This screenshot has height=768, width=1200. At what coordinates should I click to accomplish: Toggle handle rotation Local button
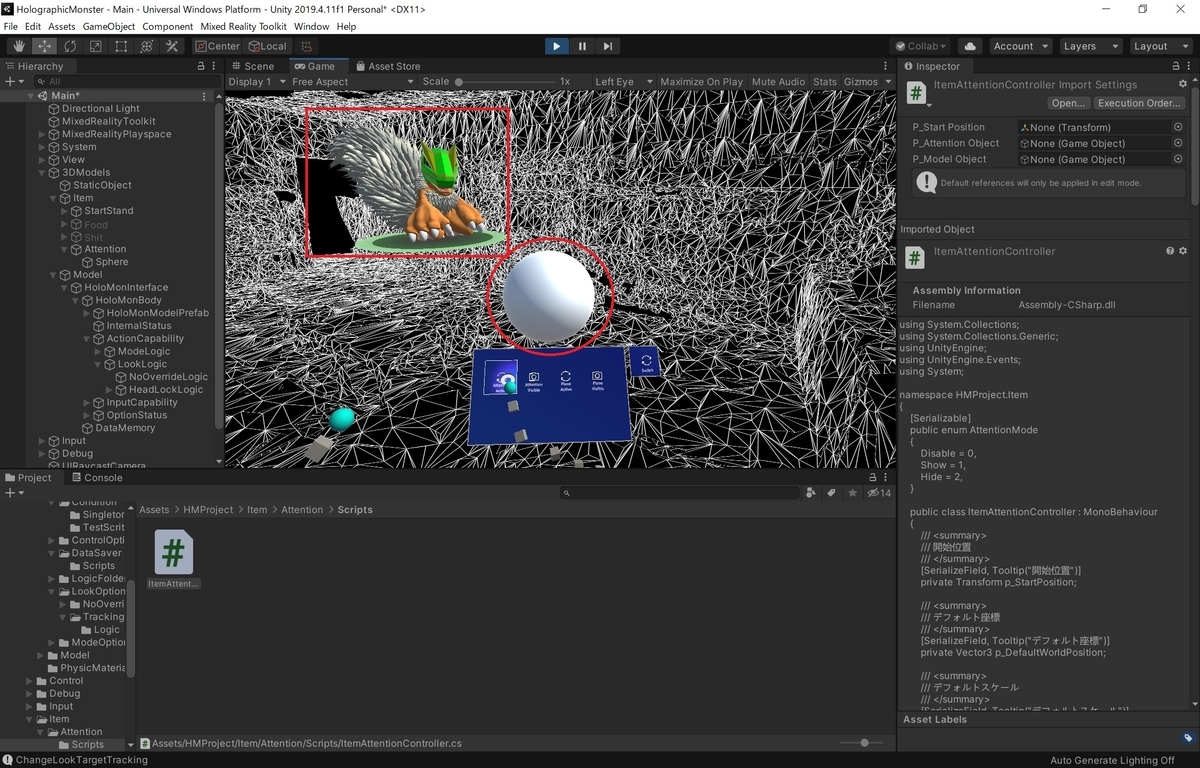click(267, 46)
